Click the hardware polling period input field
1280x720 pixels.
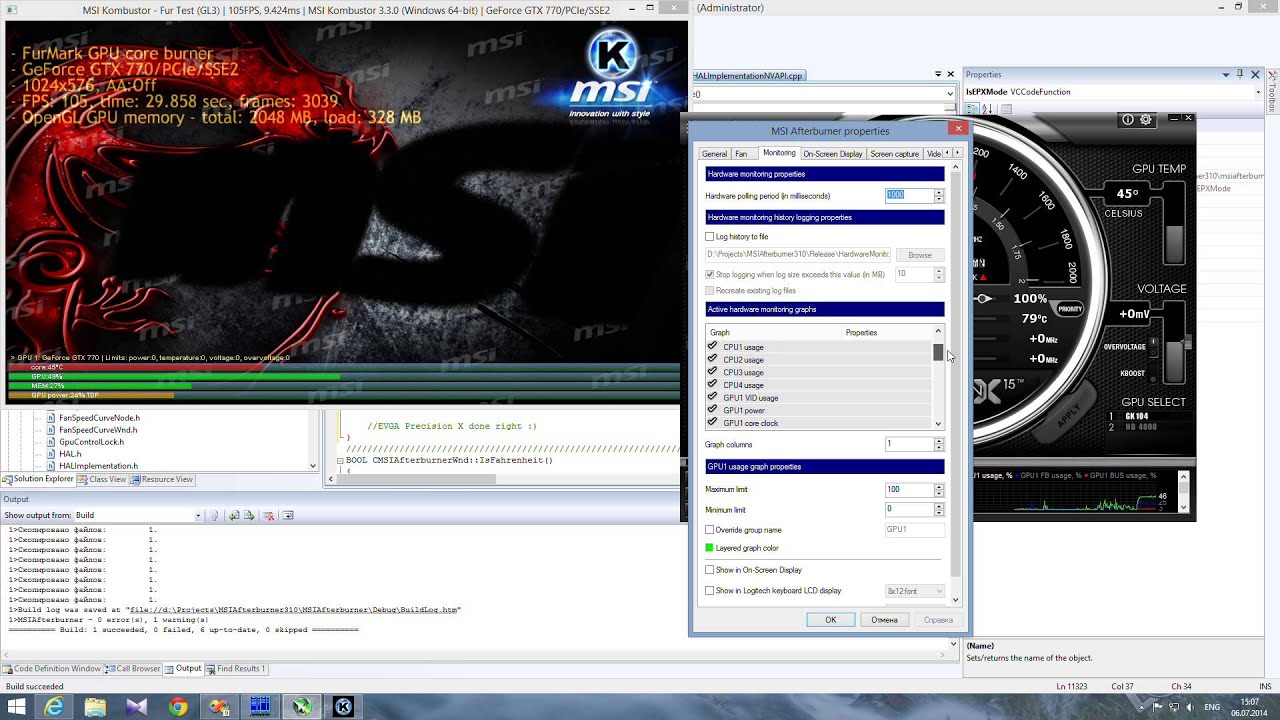[x=908, y=195]
